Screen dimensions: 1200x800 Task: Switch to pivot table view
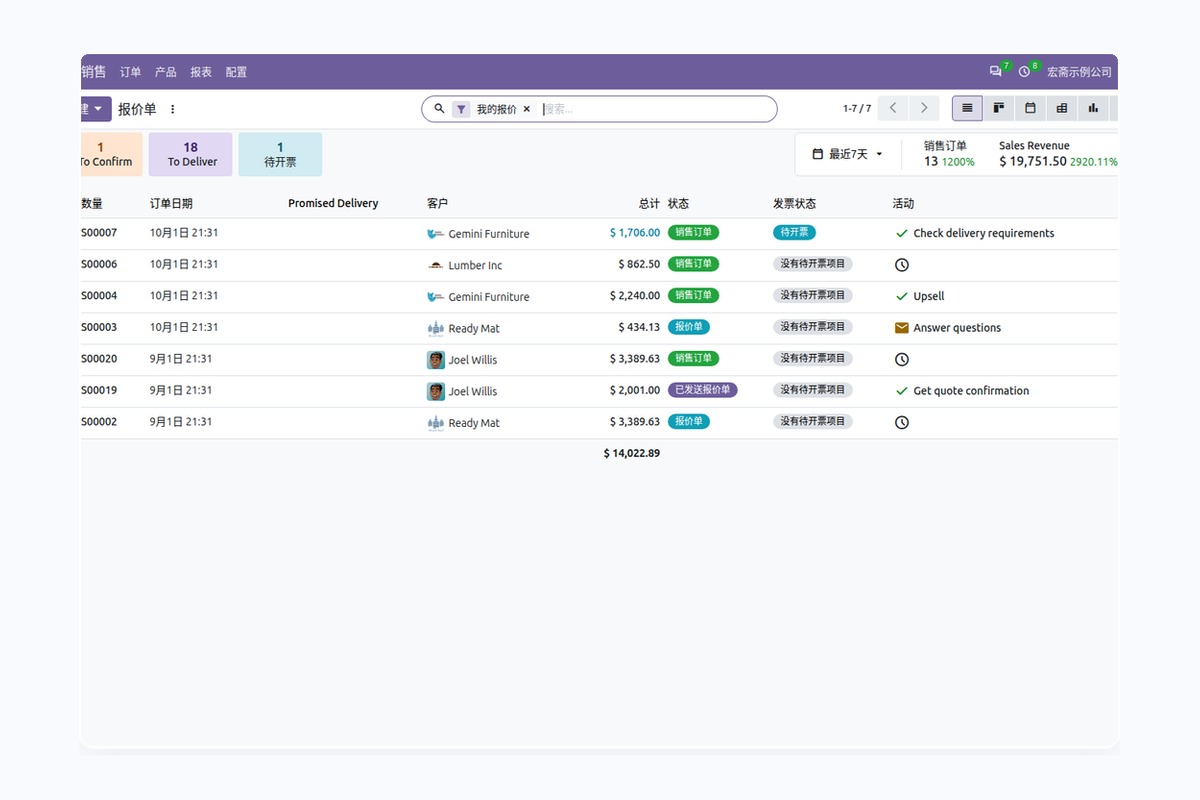tap(1062, 108)
